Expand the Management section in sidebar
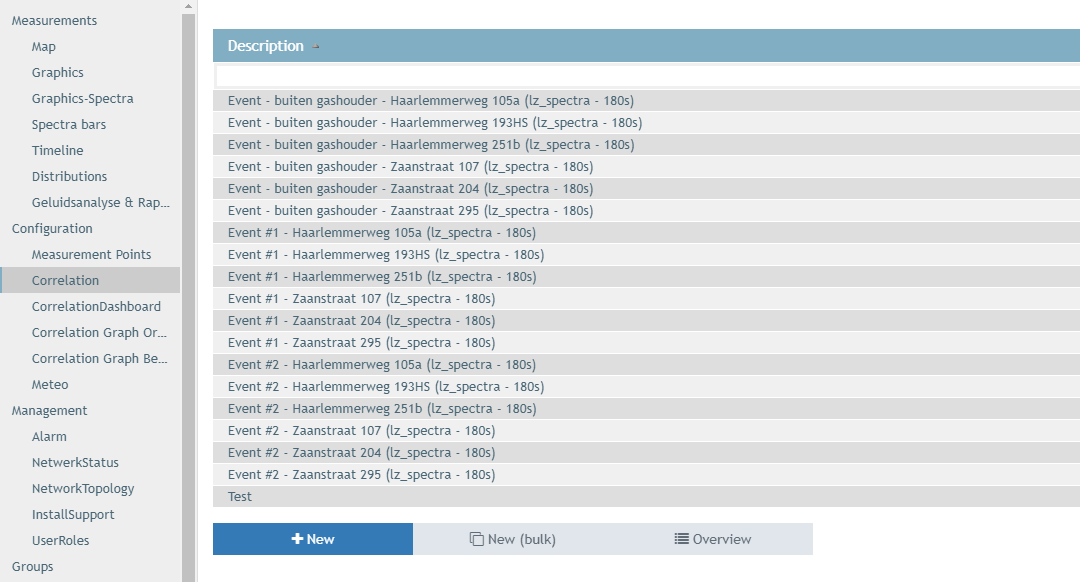 (49, 410)
